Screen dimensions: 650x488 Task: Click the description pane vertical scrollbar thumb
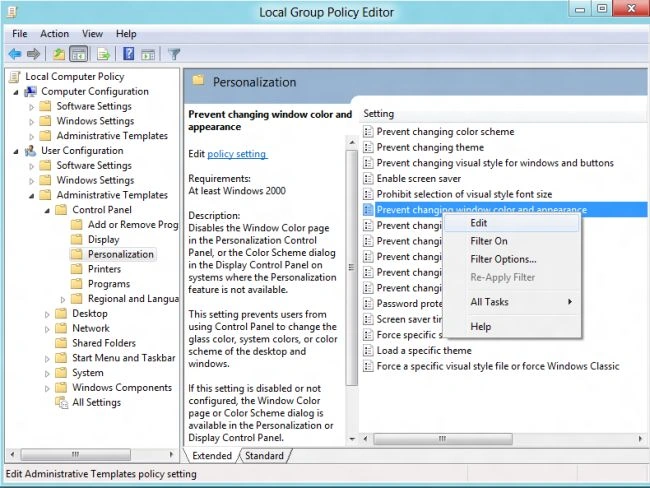pyautogui.click(x=352, y=267)
